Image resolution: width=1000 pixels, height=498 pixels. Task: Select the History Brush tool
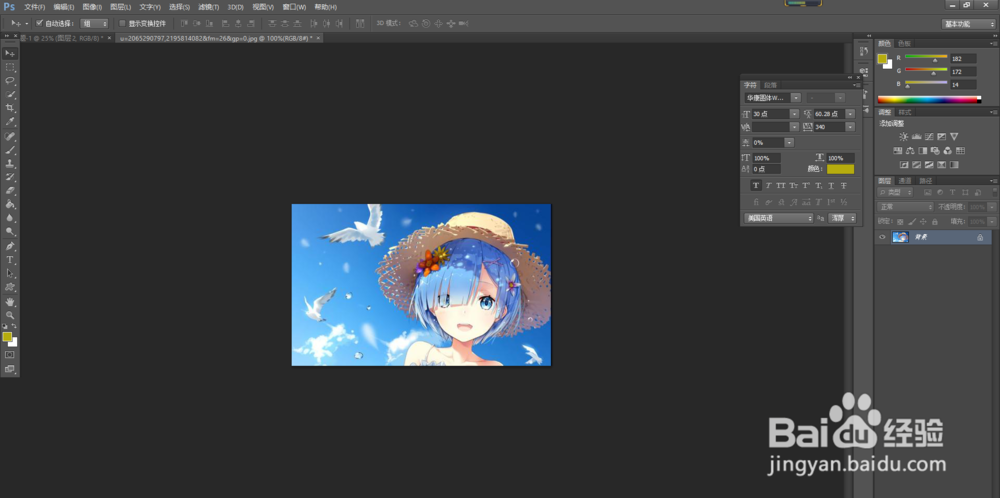(x=10, y=177)
